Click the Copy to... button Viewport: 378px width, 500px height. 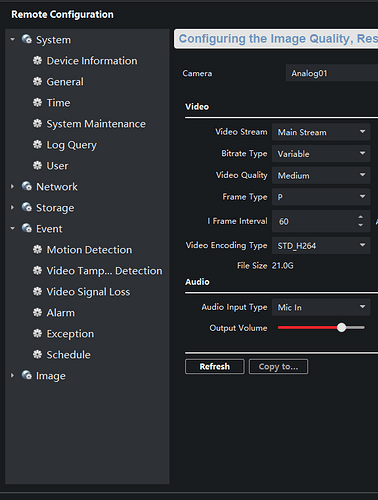278,367
